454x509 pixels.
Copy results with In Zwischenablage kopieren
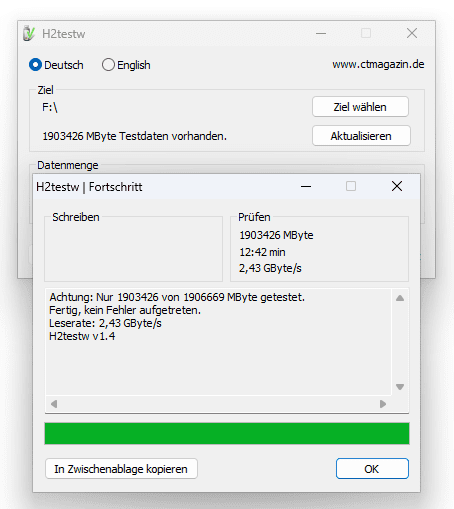tap(121, 469)
